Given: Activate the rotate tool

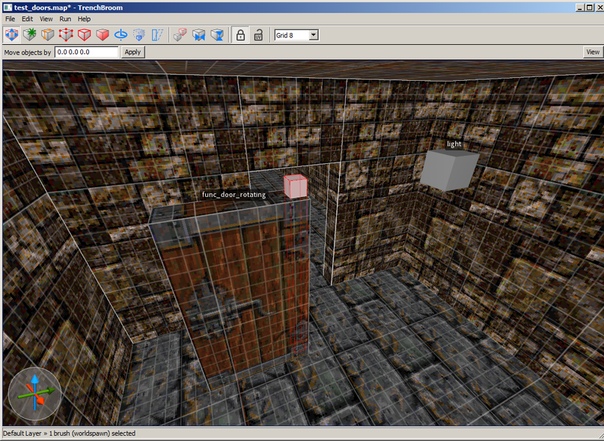Looking at the screenshot, I should [121, 35].
